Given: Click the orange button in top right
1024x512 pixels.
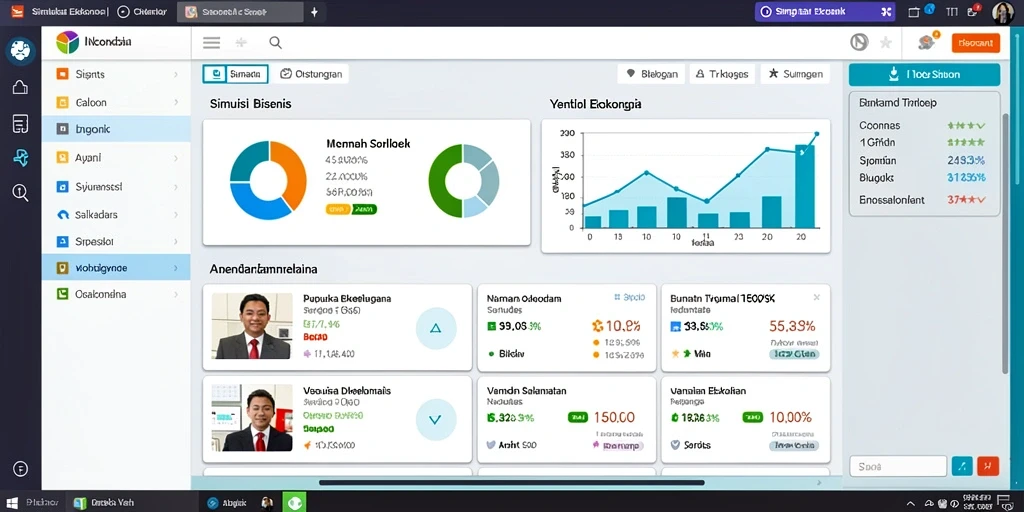Looking at the screenshot, I should pos(976,43).
